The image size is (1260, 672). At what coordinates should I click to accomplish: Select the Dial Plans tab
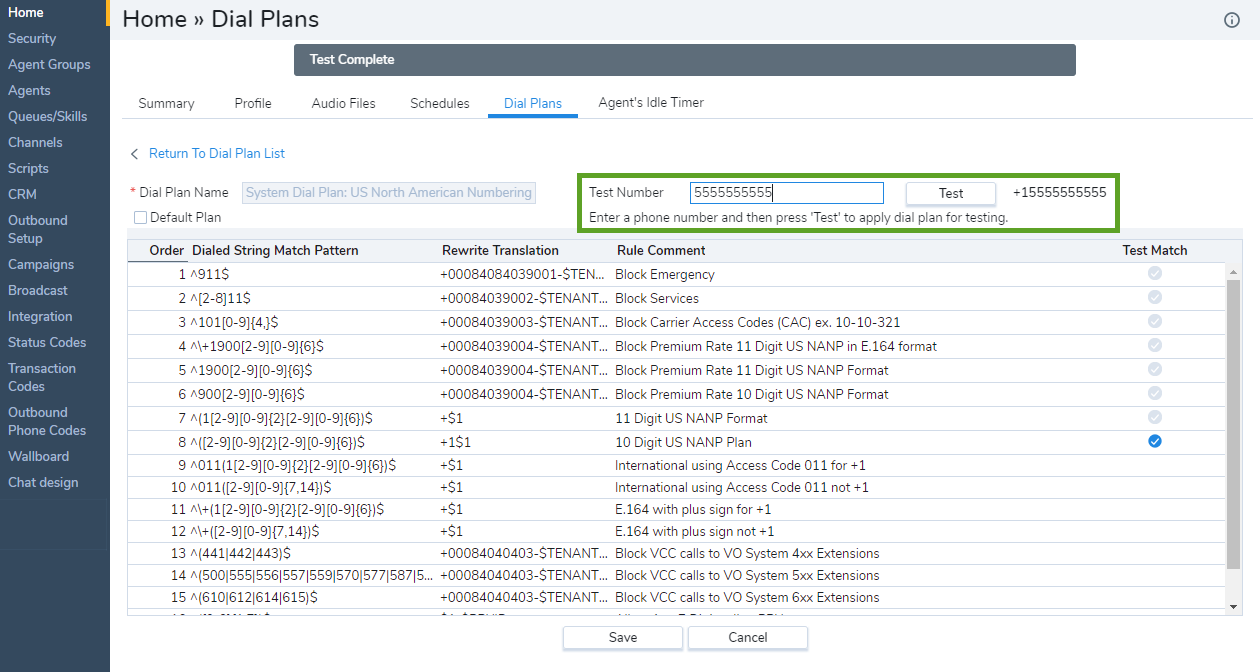click(533, 103)
